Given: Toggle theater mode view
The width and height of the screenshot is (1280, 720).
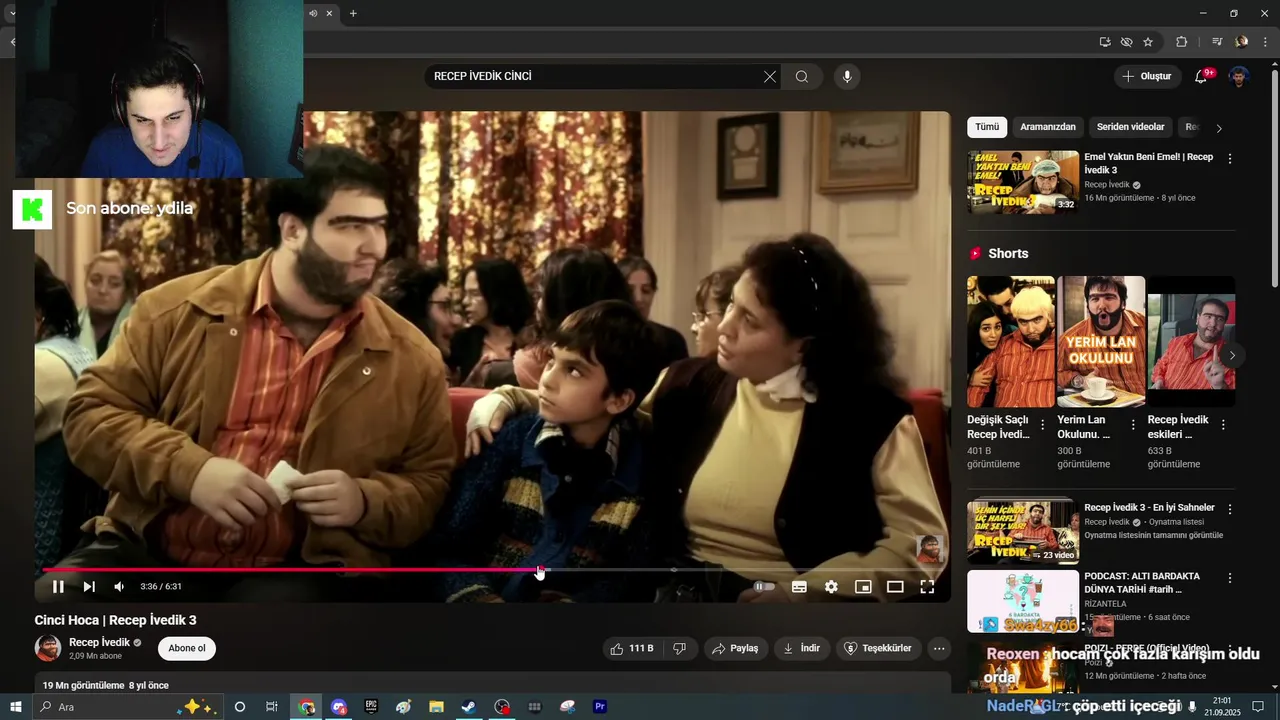Looking at the screenshot, I should [895, 587].
